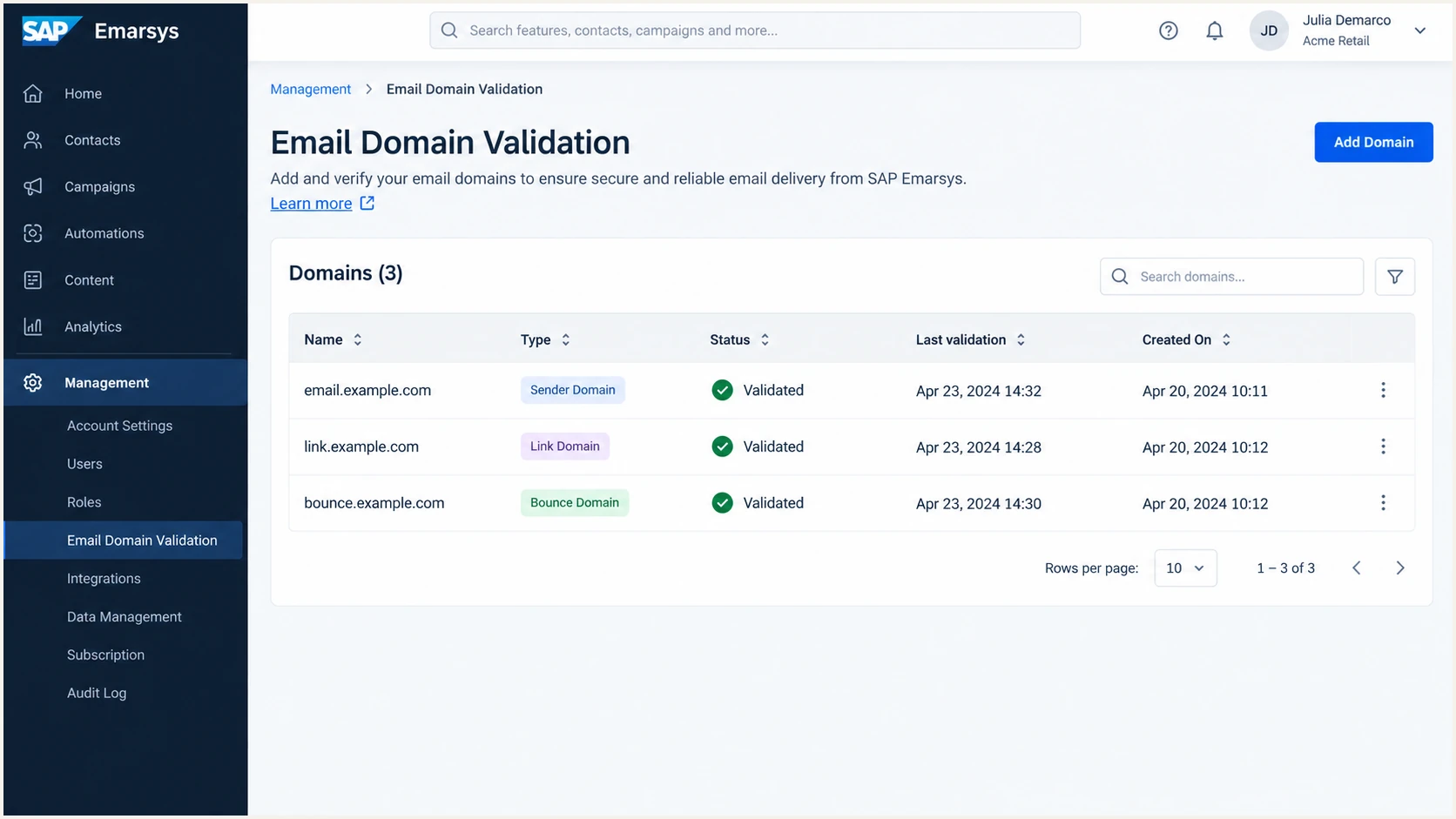Expand the Julia Demarco account dropdown

(x=1420, y=30)
